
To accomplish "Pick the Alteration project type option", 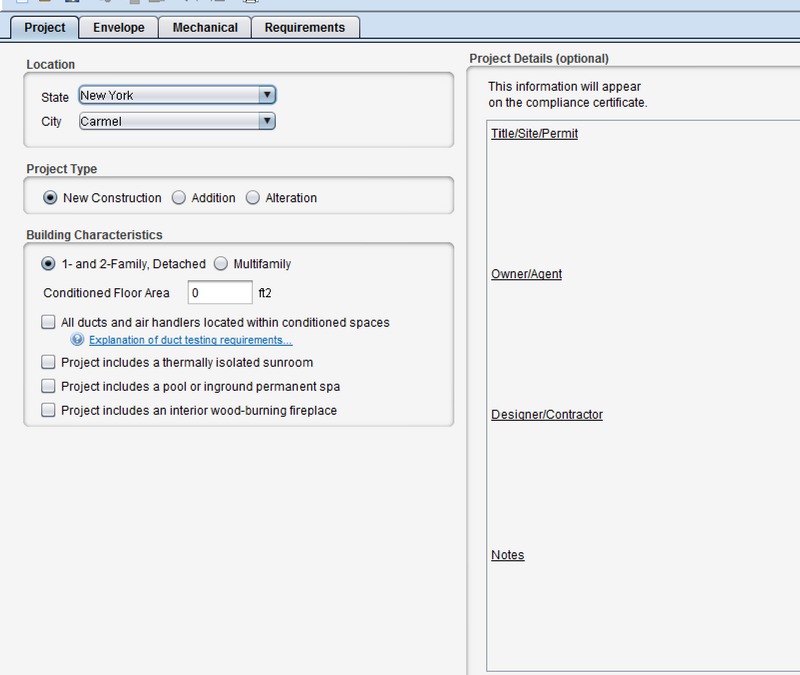I will coord(253,198).
